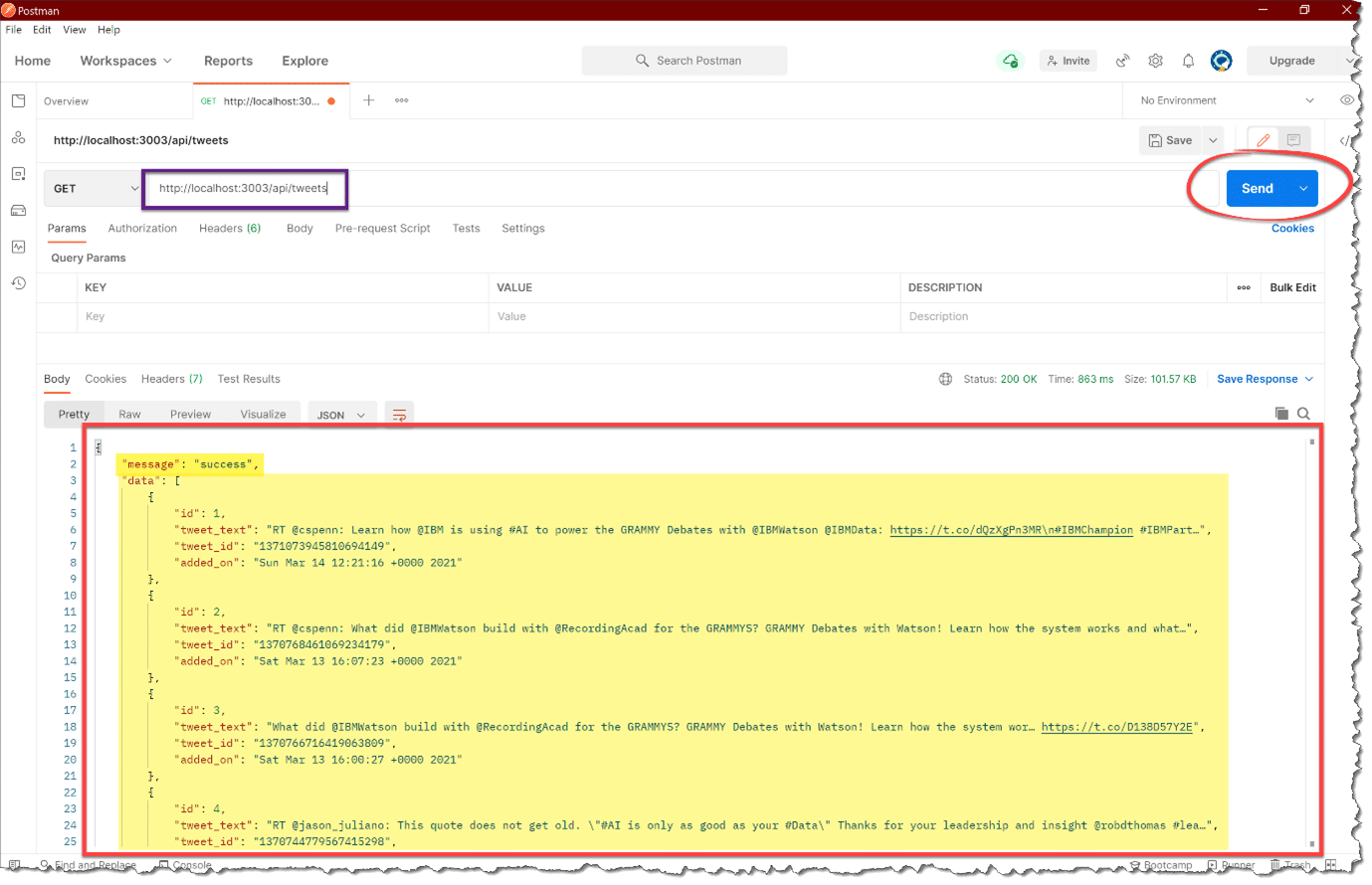The width and height of the screenshot is (1372, 885).
Task: Open the No Environment dropdown
Action: (1227, 100)
